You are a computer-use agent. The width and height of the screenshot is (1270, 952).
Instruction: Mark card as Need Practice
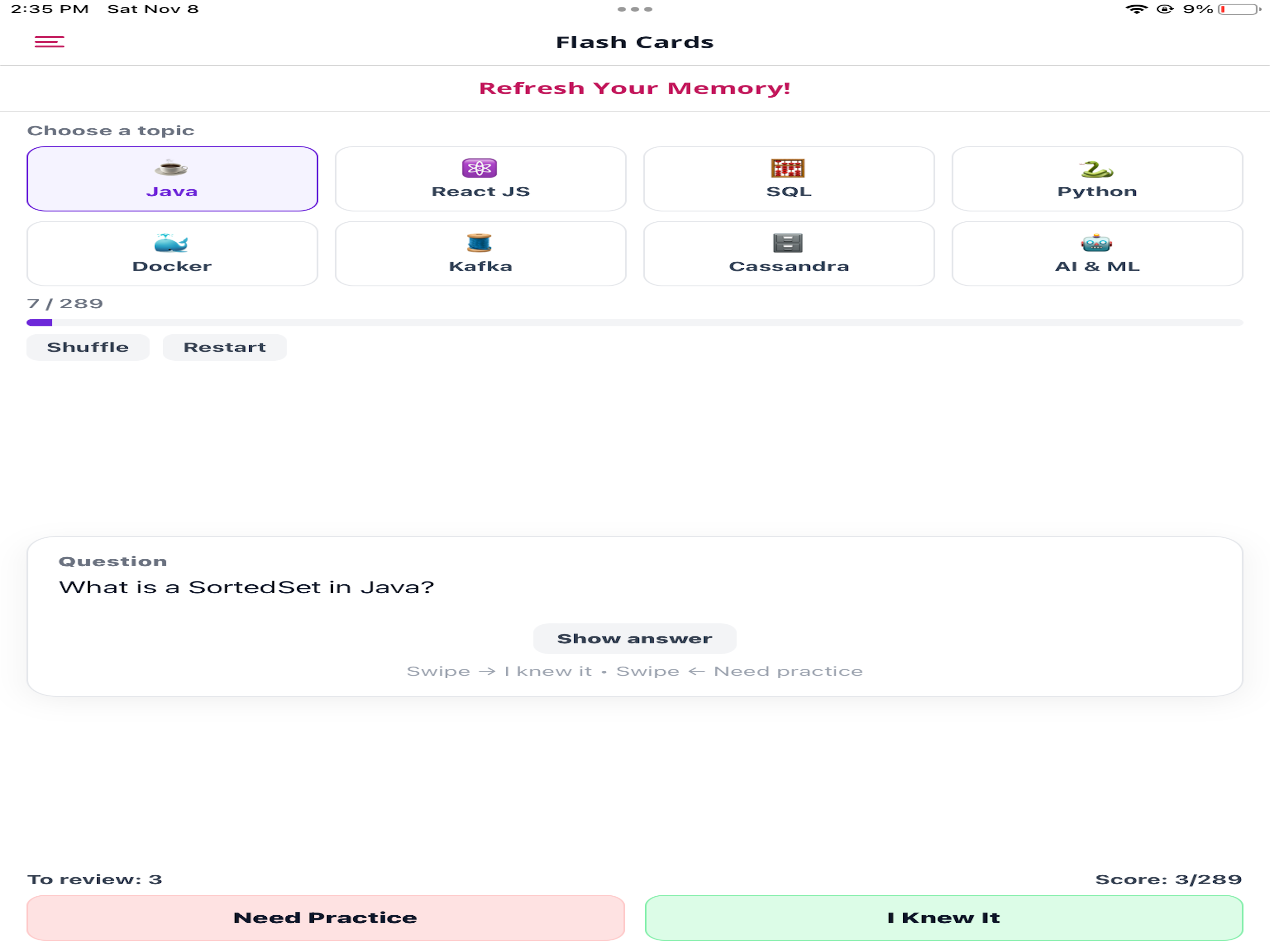pos(325,918)
